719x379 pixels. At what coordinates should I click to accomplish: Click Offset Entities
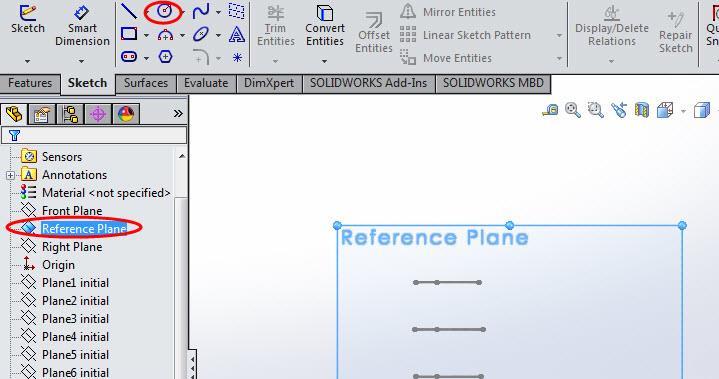[x=374, y=33]
